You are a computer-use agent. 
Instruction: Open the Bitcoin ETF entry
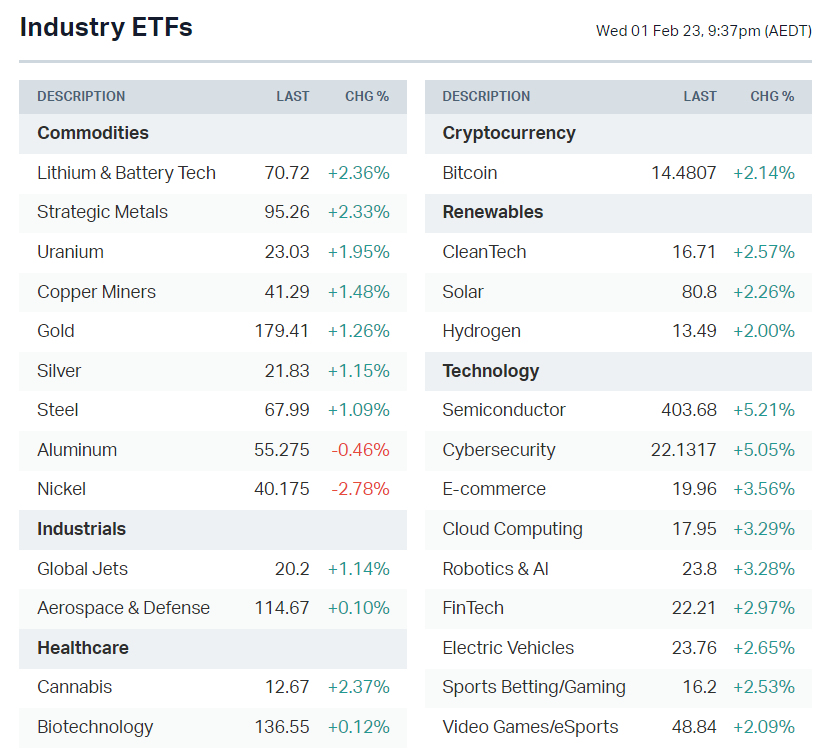coord(470,173)
